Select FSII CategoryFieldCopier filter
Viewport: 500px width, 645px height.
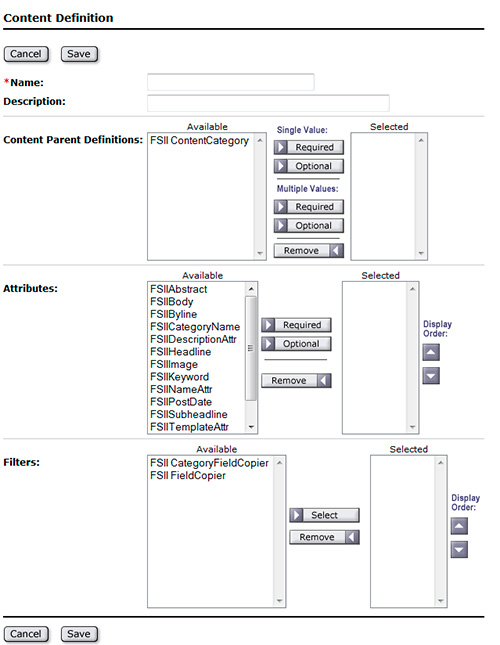click(209, 463)
